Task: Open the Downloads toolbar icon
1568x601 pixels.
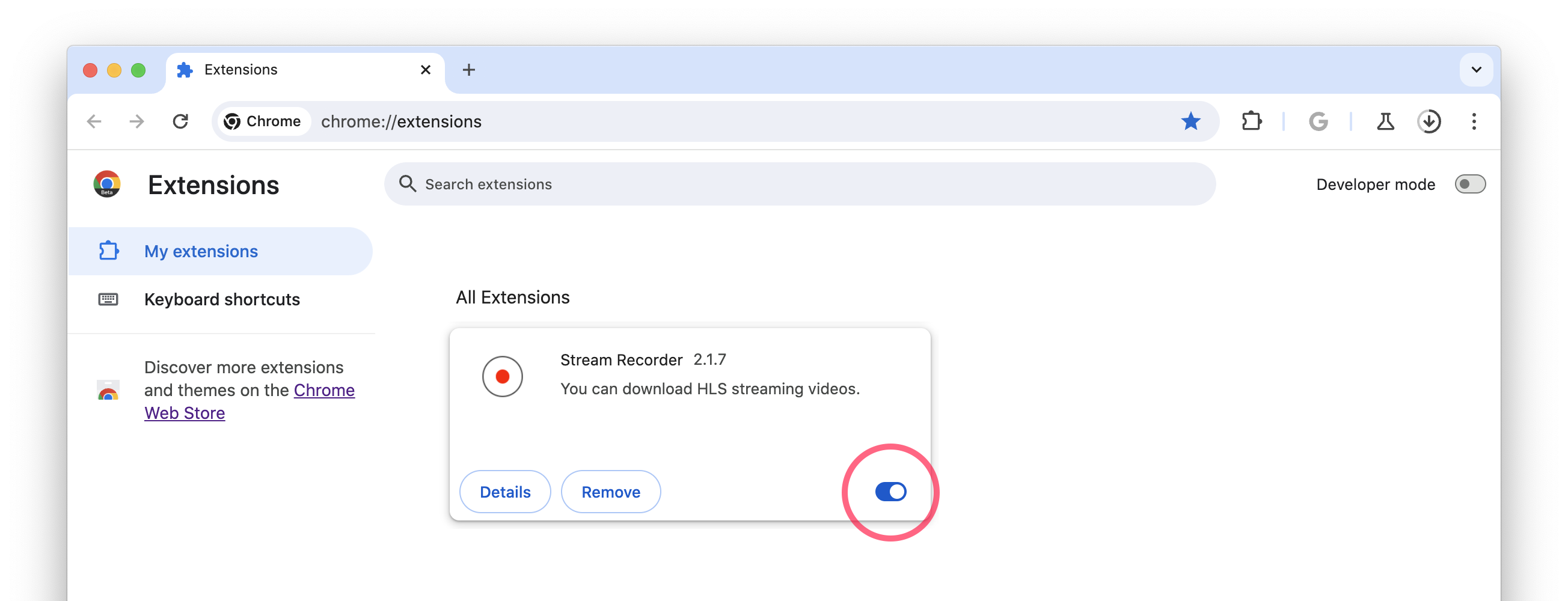Action: (x=1429, y=121)
